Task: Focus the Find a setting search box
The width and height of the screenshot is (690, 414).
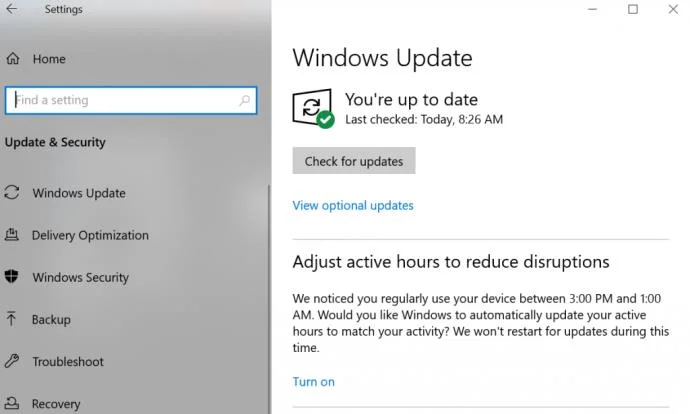Action: click(x=131, y=100)
